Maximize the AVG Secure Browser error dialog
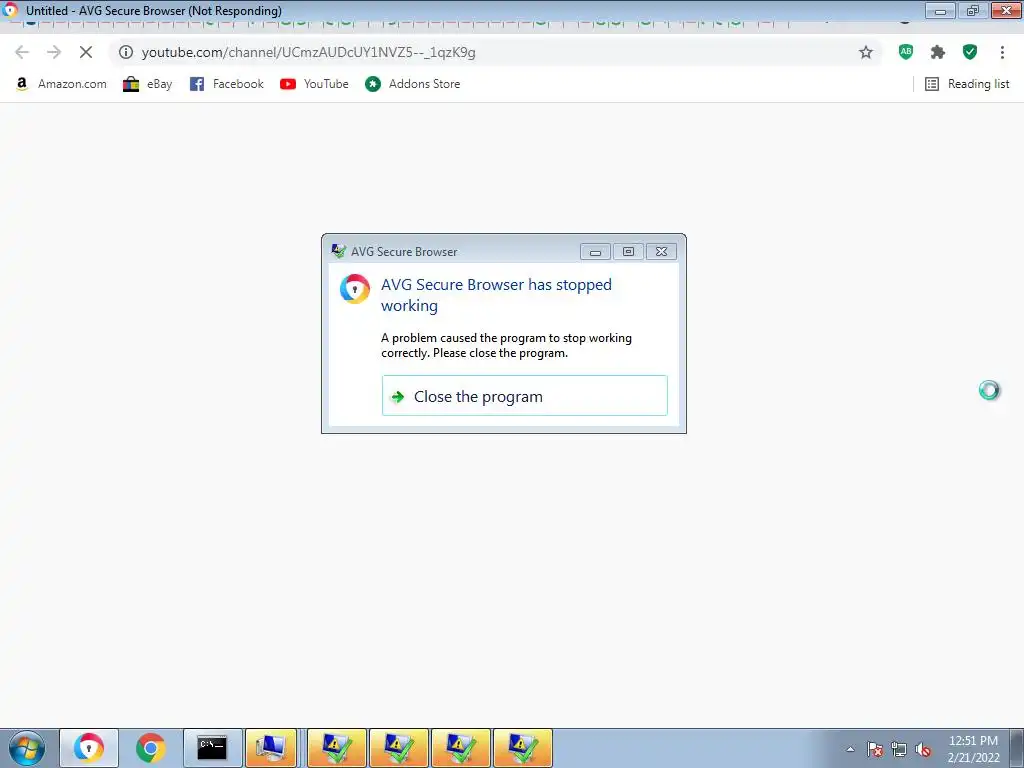 (628, 251)
